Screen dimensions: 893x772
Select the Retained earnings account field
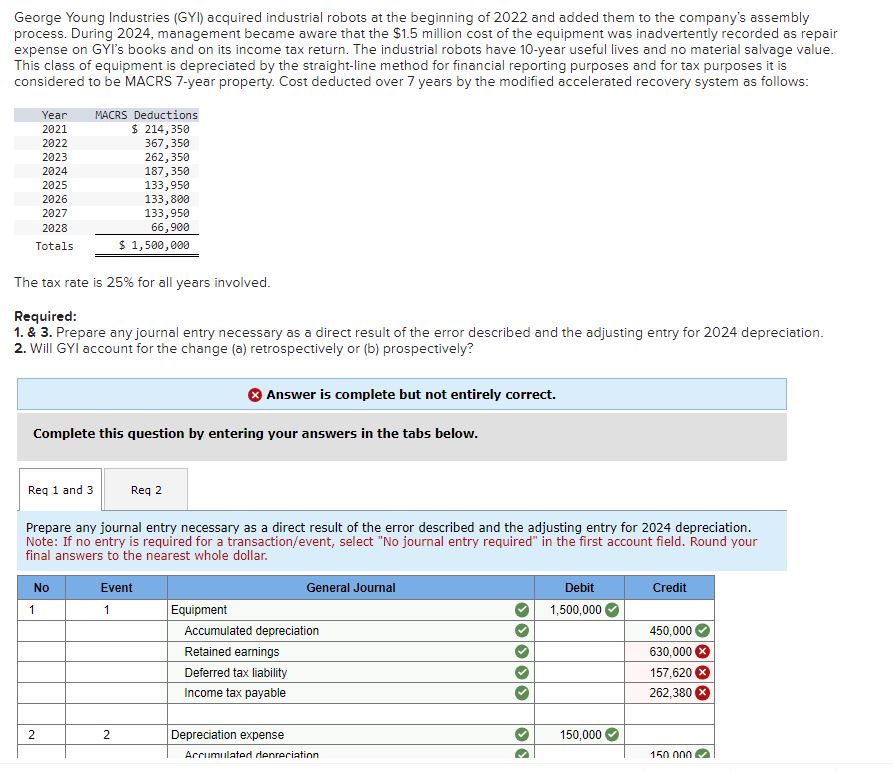point(351,651)
